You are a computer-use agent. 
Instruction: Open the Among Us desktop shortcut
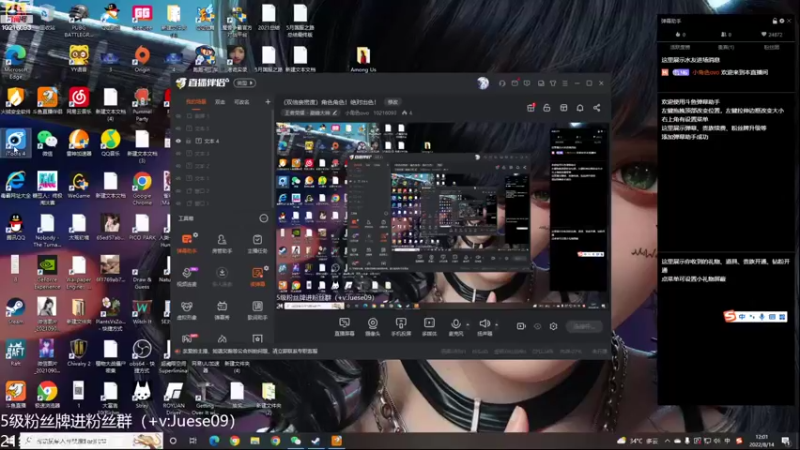pyautogui.click(x=363, y=59)
